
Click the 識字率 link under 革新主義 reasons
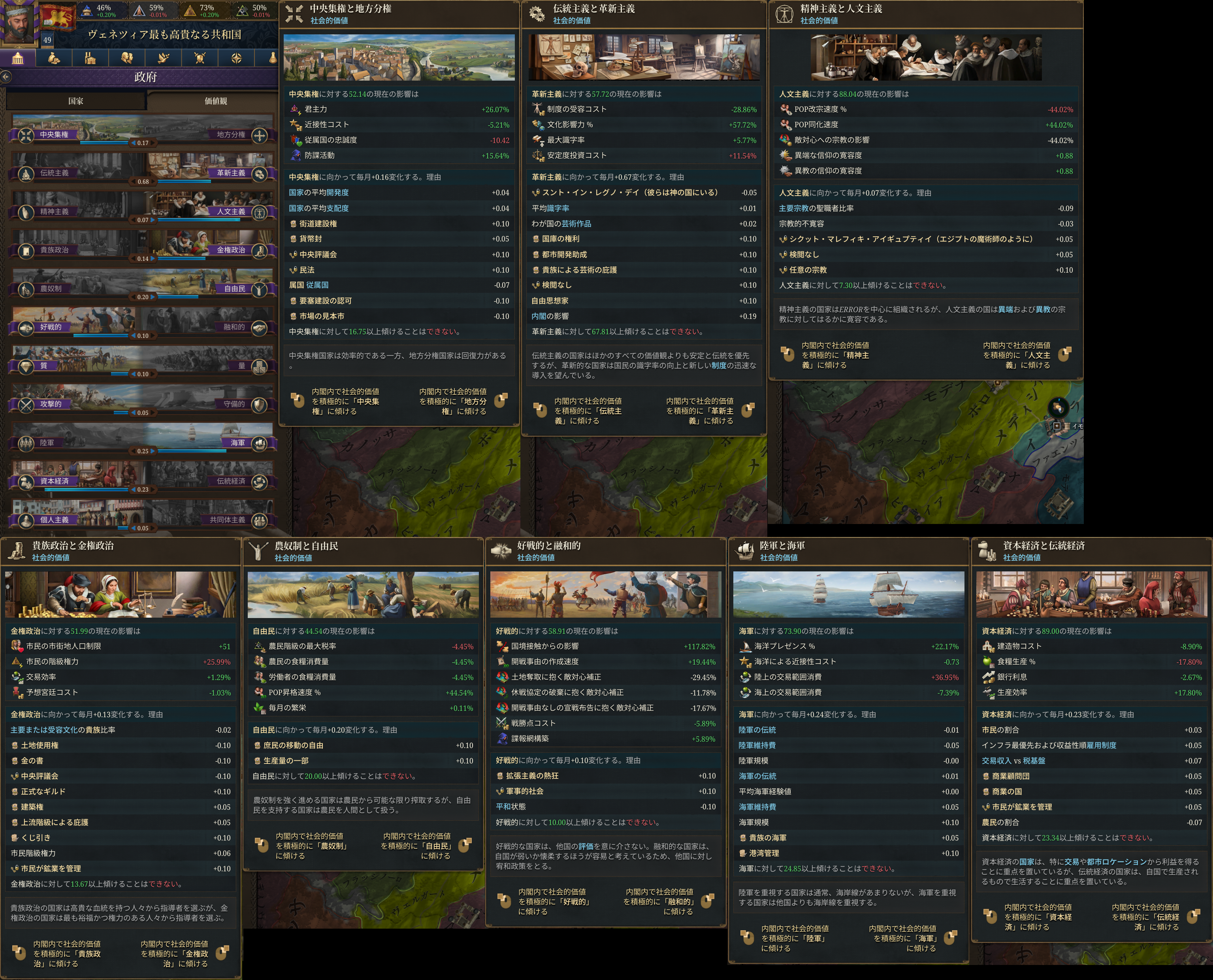[x=558, y=208]
